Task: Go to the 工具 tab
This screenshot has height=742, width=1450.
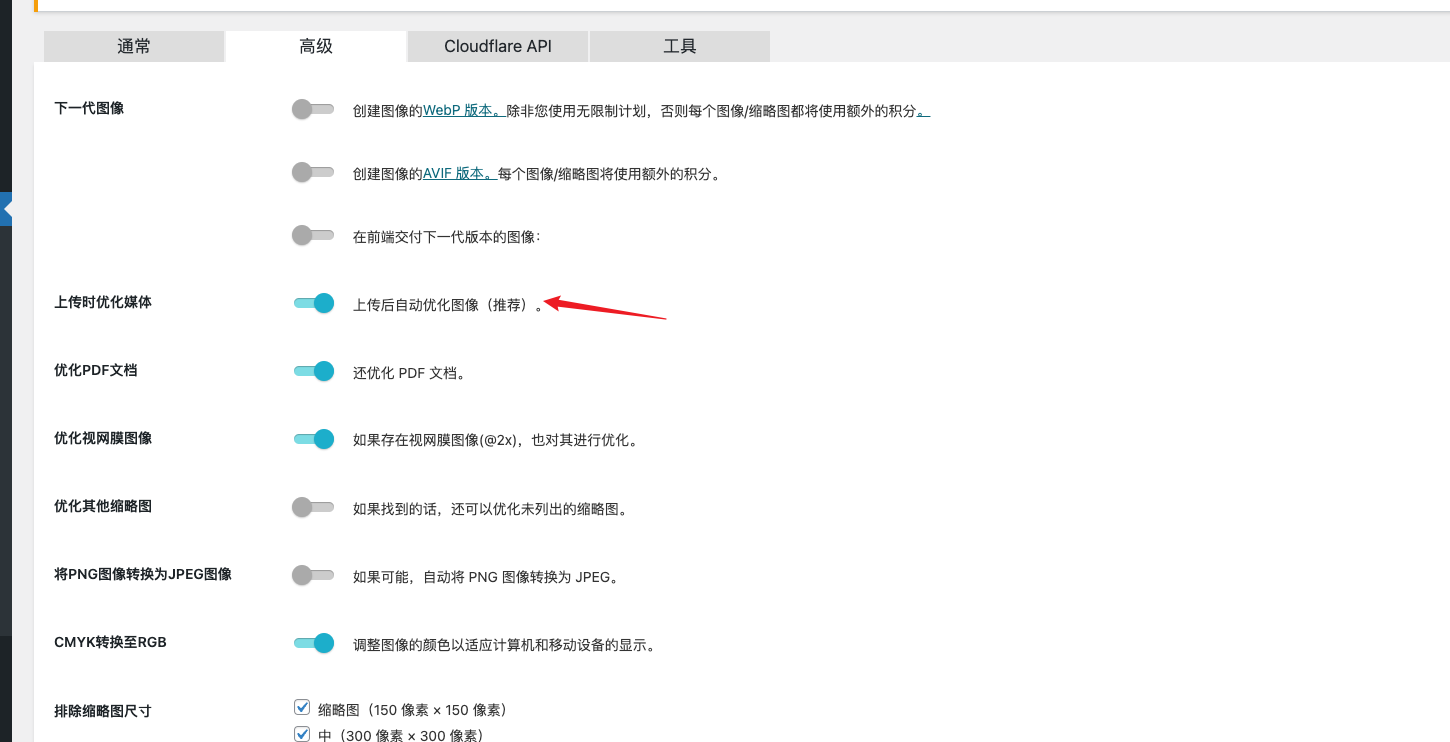Action: (x=679, y=46)
